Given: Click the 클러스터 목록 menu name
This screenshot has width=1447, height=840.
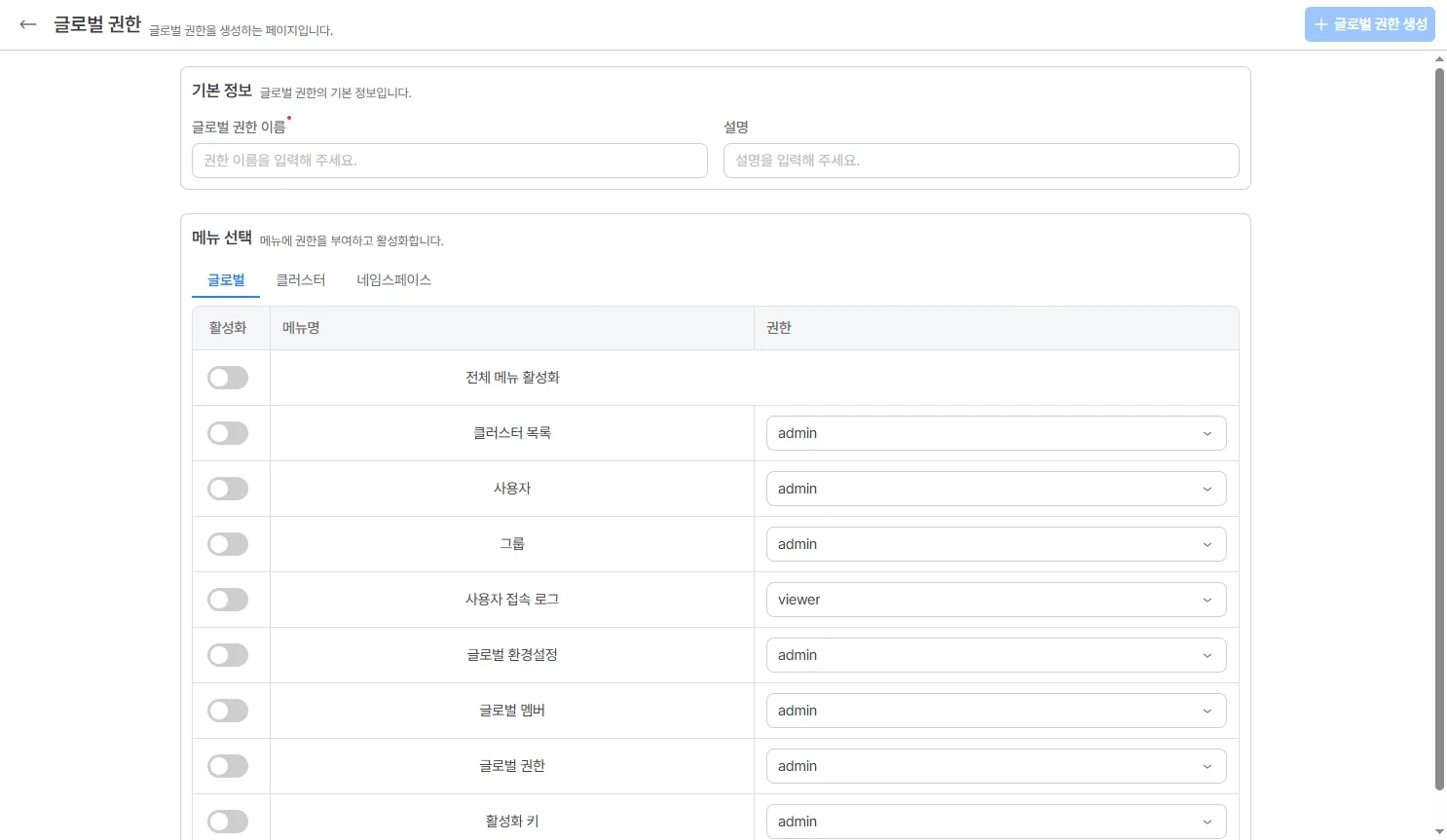Looking at the screenshot, I should [512, 433].
